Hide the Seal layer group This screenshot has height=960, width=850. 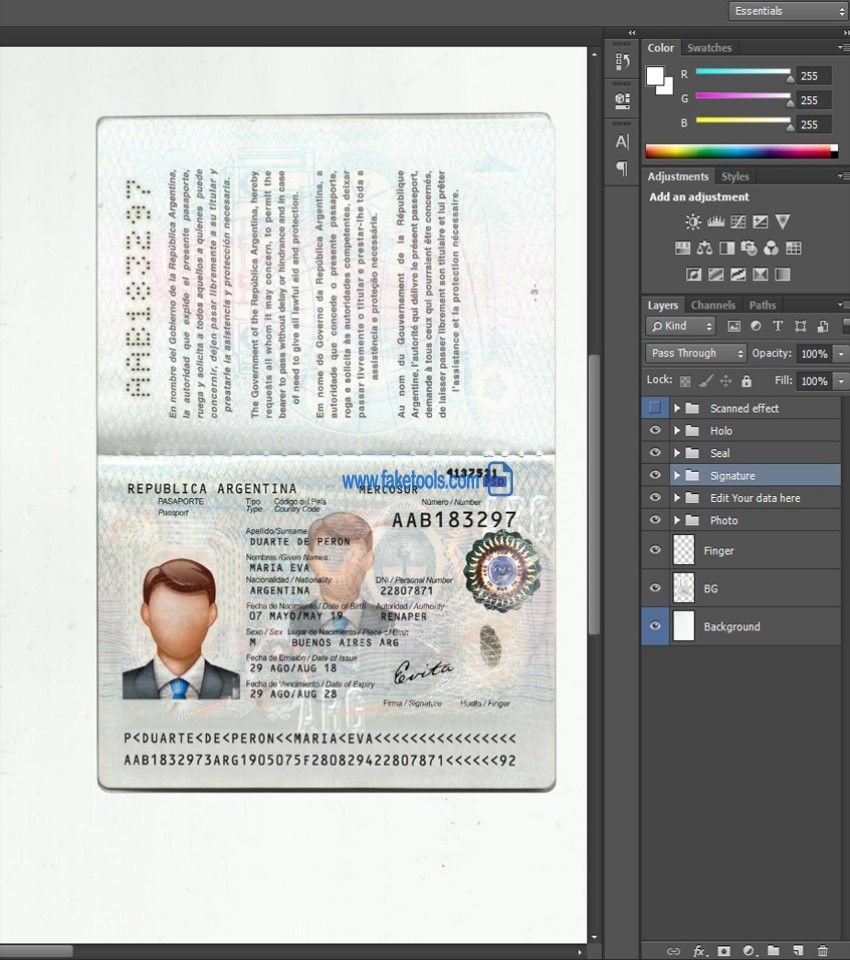click(655, 452)
